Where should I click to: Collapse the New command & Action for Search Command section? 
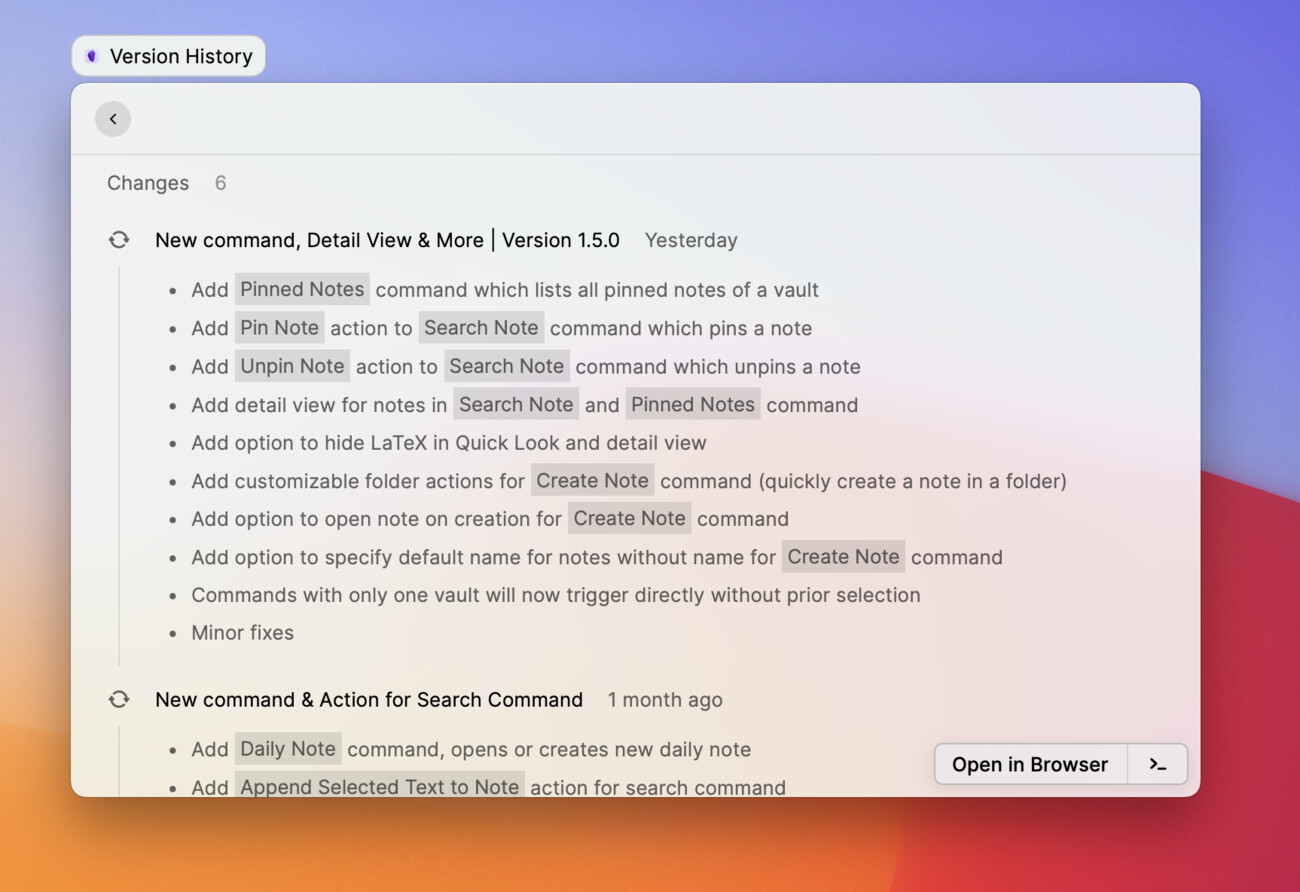pos(368,699)
